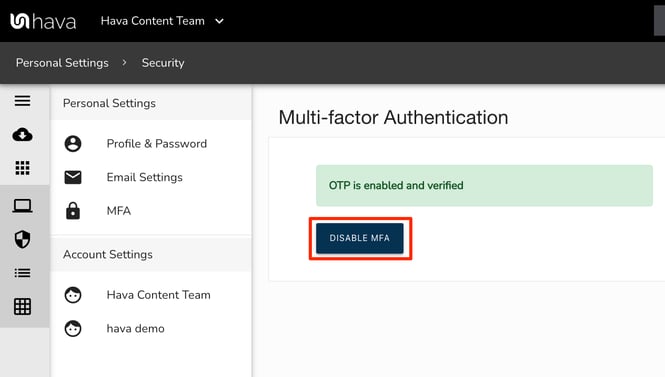This screenshot has height=377, width=665.
Task: Open the hamburger menu icon
Action: (22, 101)
